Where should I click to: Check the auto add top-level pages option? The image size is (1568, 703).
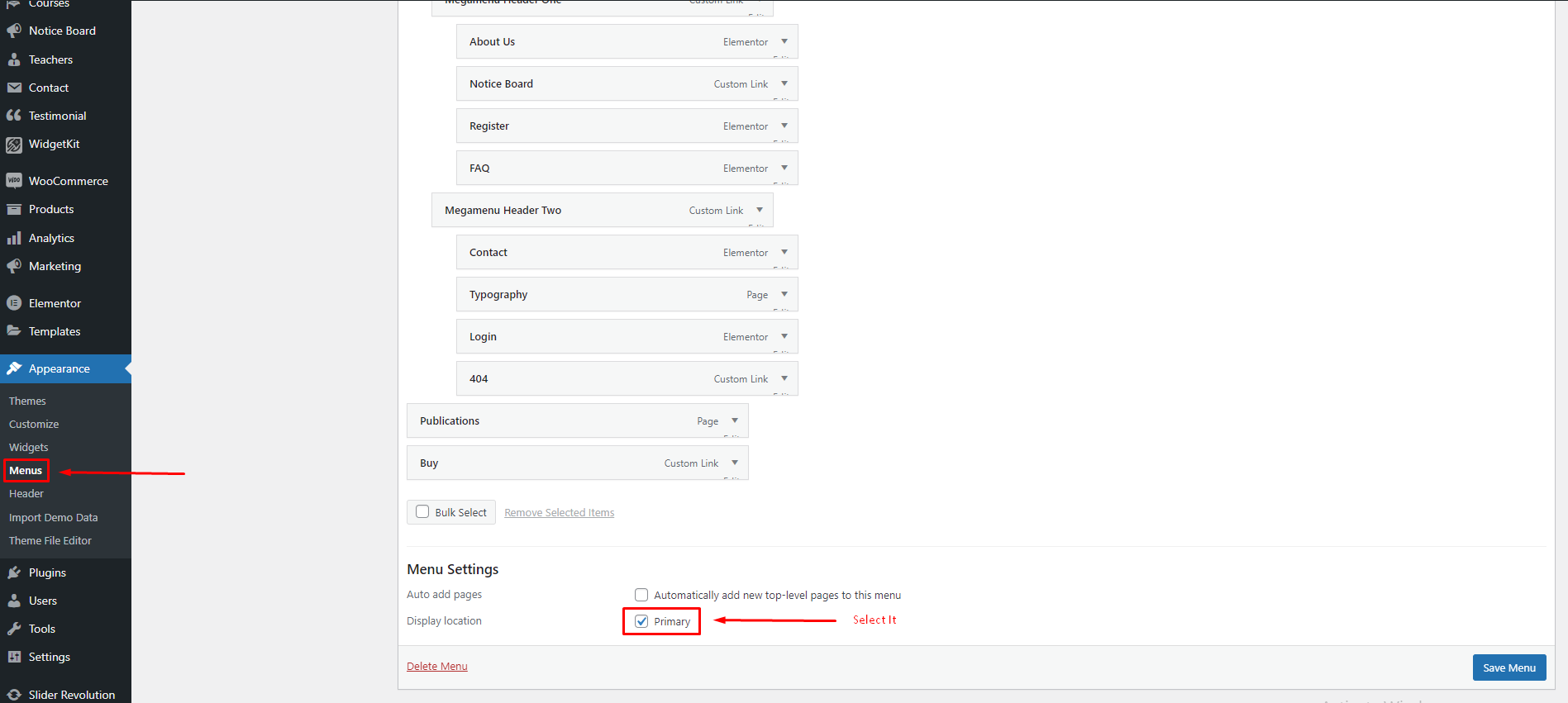point(641,595)
